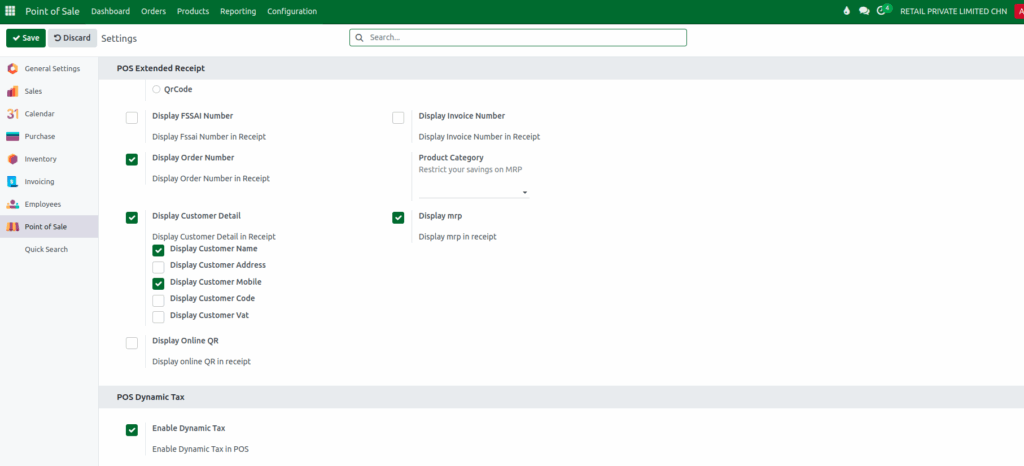Open the Configuration menu
This screenshot has width=1024, height=466.
coord(292,11)
